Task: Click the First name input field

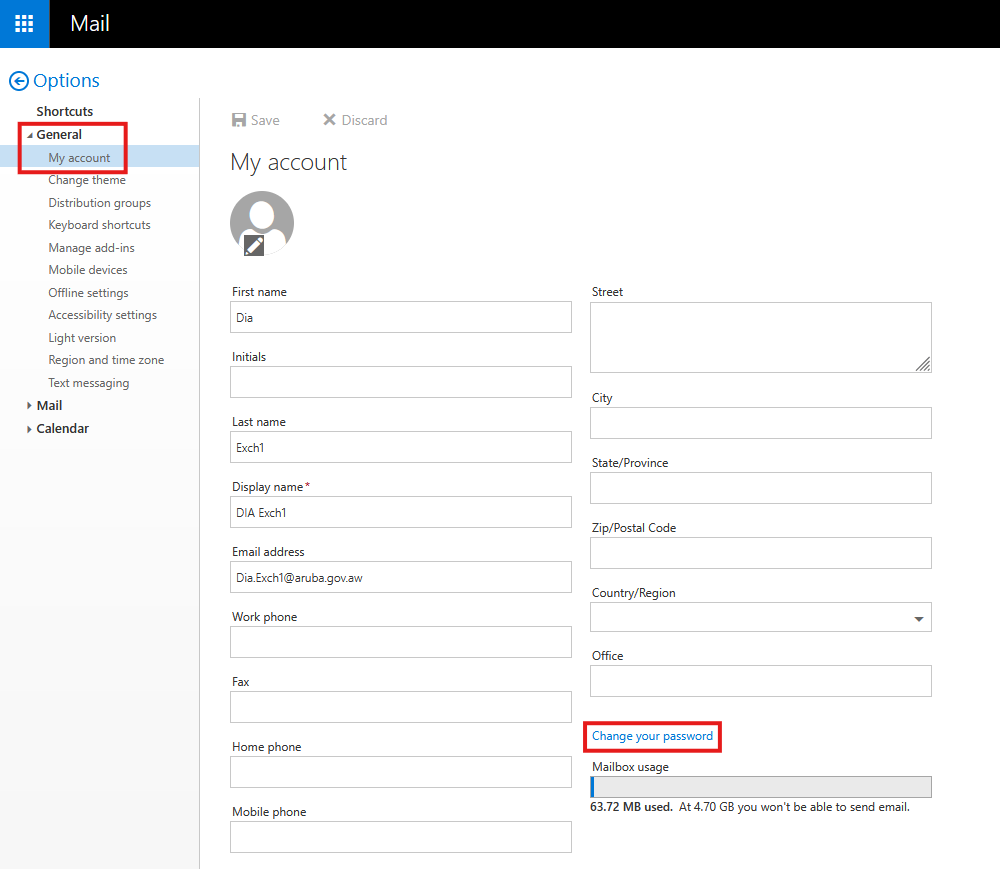Action: point(401,318)
